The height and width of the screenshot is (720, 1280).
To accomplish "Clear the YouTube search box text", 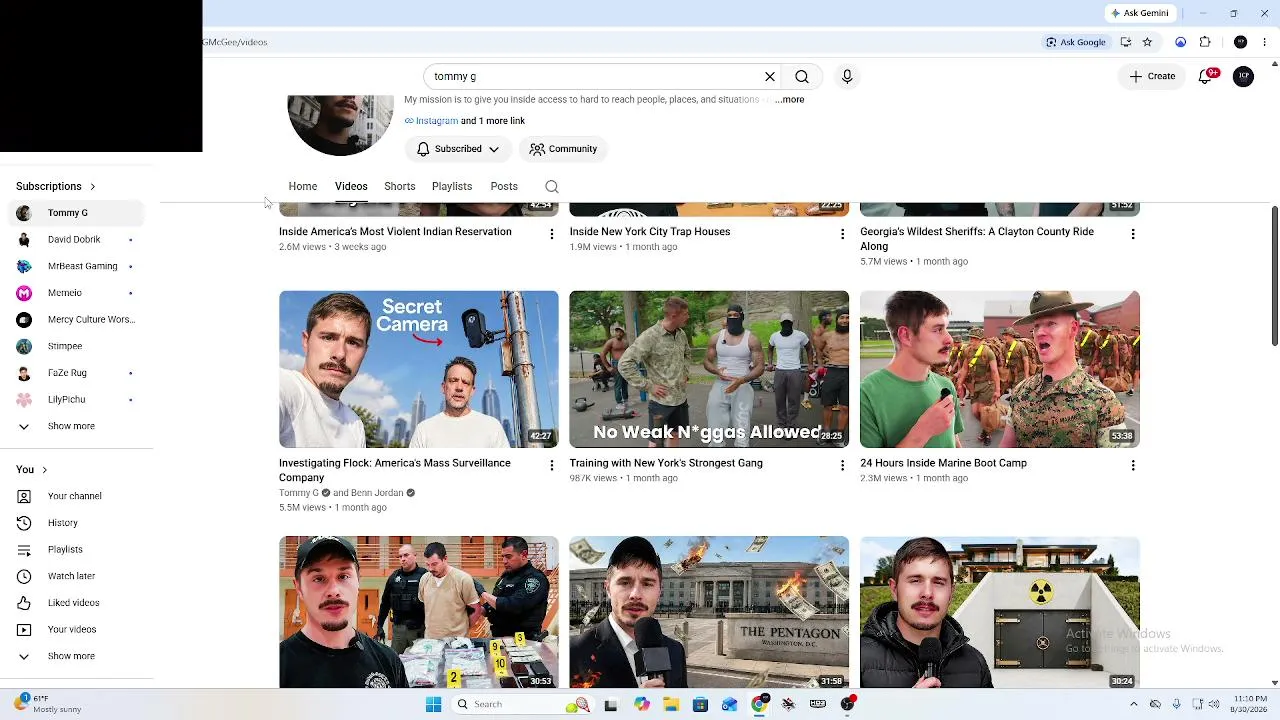I will [770, 76].
